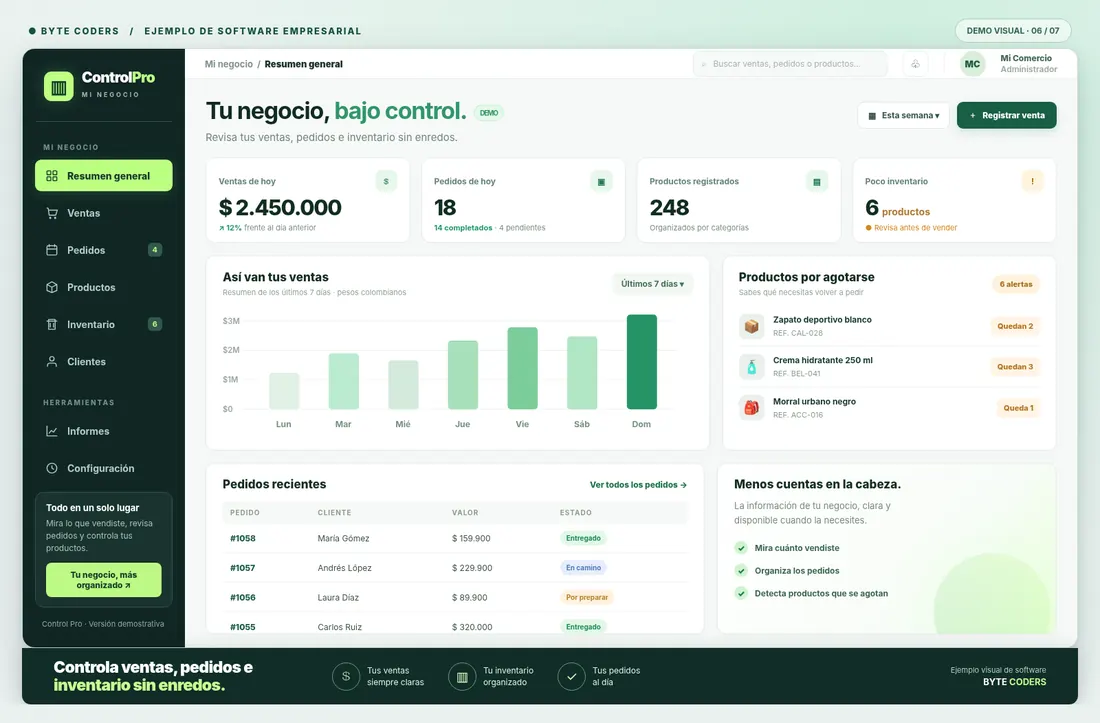Click the DEMO tag beside headline

pos(489,113)
